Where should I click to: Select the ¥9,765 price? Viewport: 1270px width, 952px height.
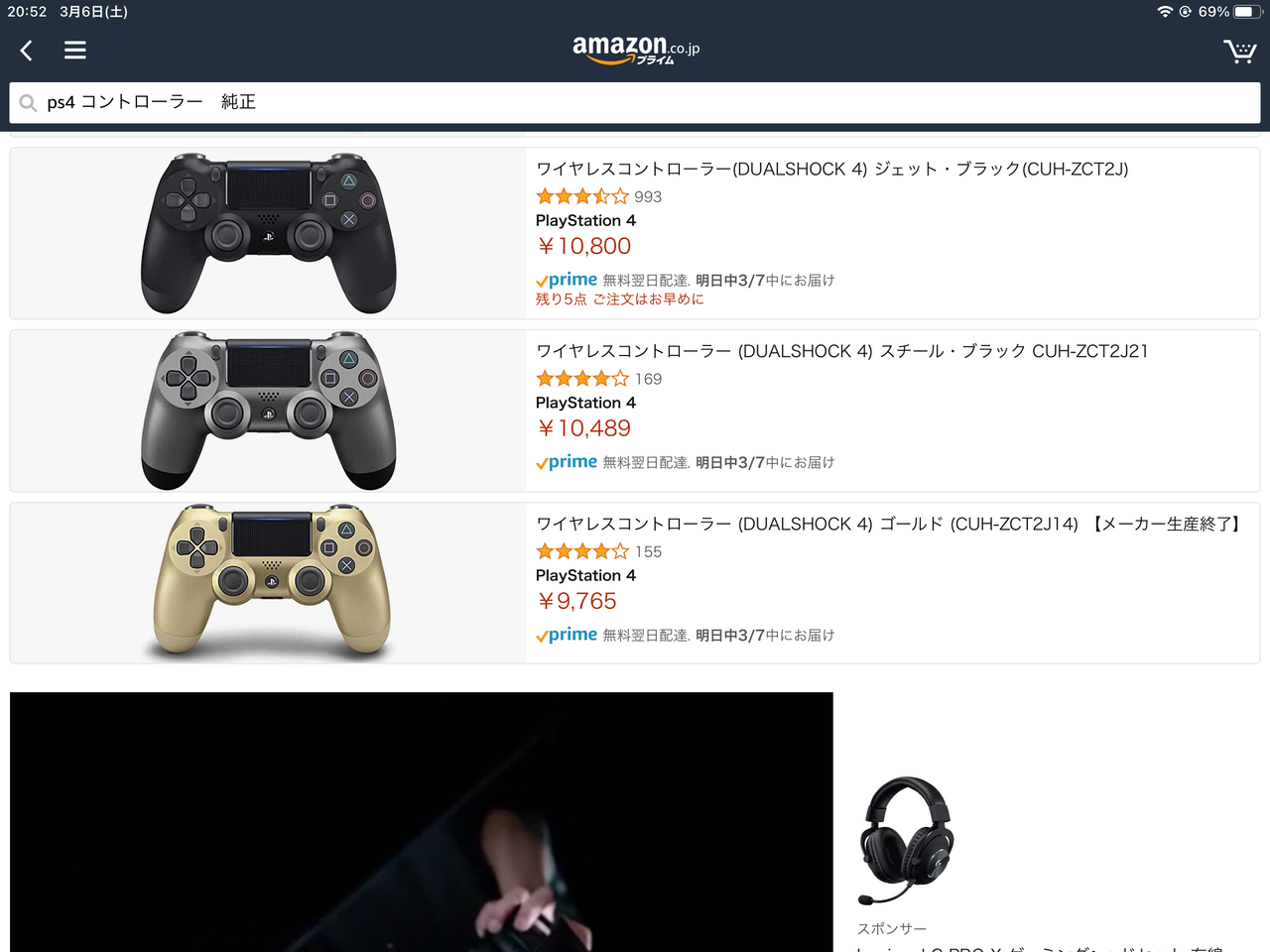pyautogui.click(x=576, y=601)
